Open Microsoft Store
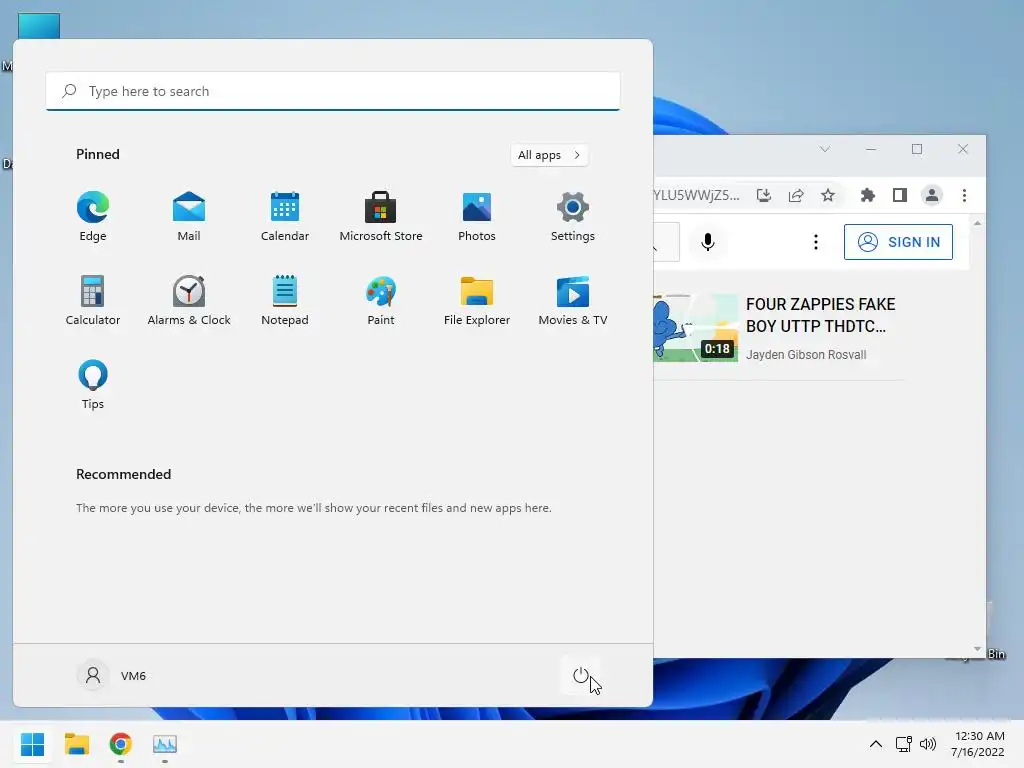Screen dimensions: 1024x768 [381, 217]
